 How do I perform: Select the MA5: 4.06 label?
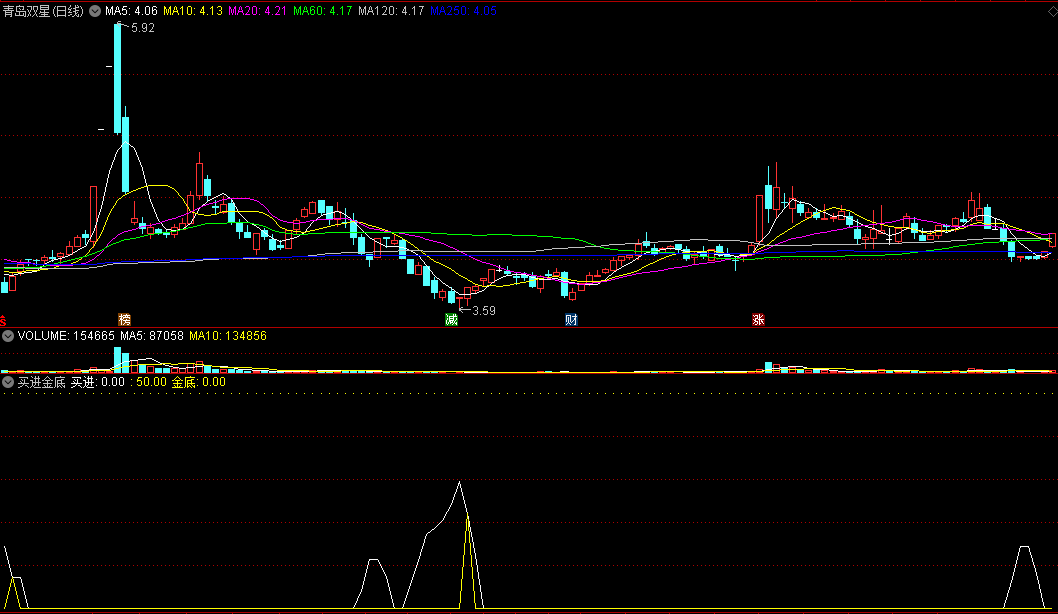coord(131,11)
